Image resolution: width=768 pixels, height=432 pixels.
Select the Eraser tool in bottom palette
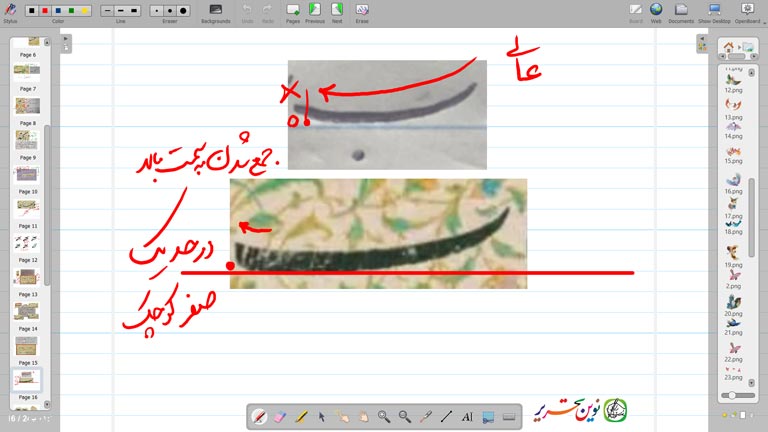tap(279, 416)
